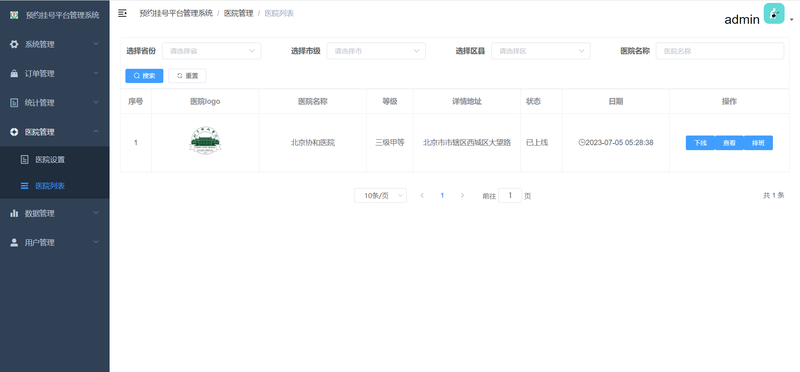Open the 选择市级 dropdown

(x=376, y=51)
